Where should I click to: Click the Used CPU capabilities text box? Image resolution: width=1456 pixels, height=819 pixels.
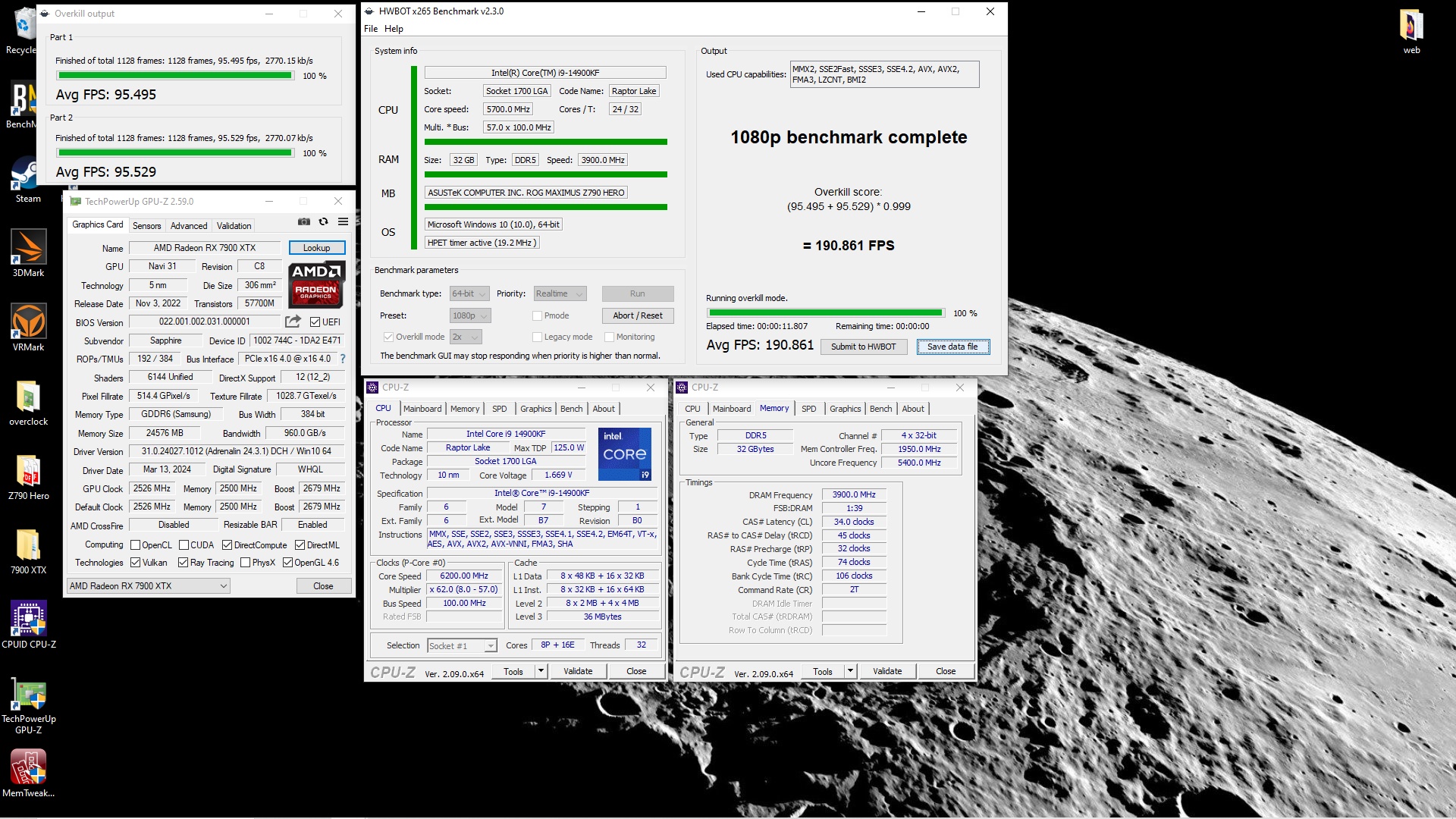(884, 74)
